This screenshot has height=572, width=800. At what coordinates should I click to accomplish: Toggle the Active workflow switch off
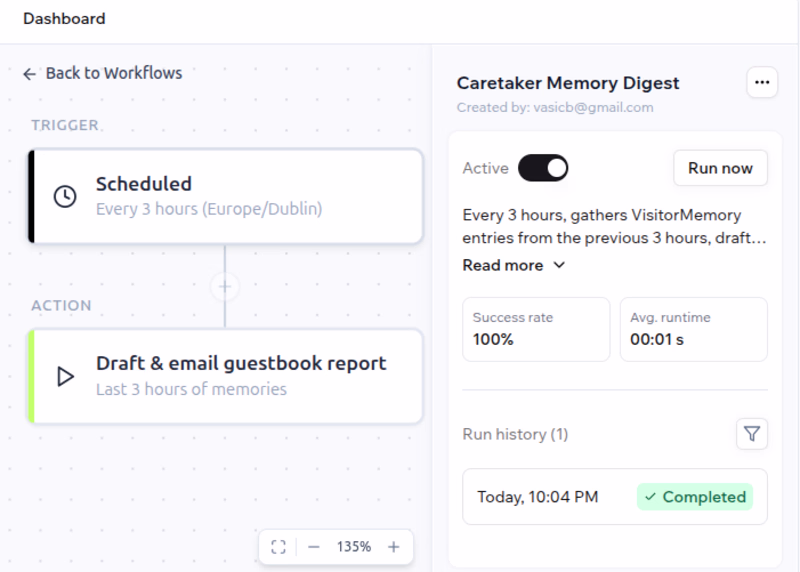pos(543,168)
